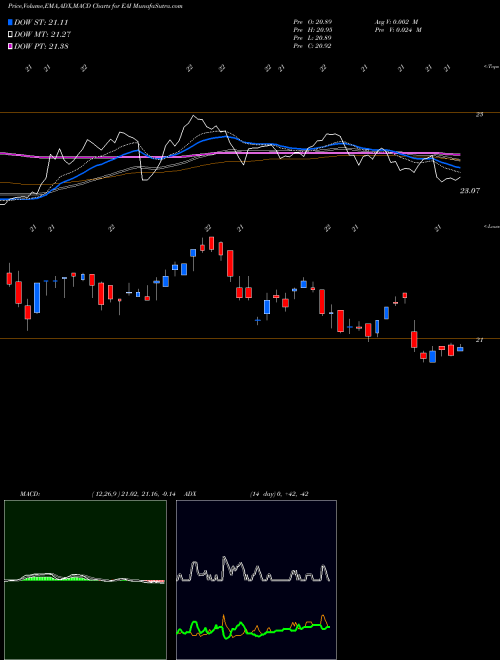Screen dimensions: 500x660
Task: Click the 'MACD:' panel heading
Action: click(x=29, y=494)
